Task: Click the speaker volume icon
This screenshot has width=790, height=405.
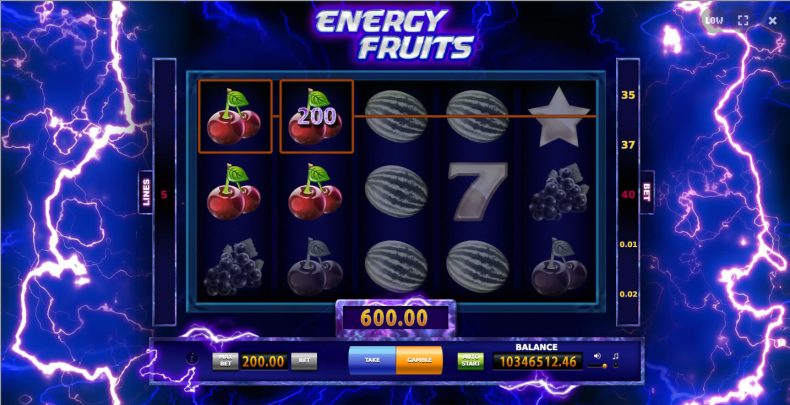Action: pyautogui.click(x=598, y=356)
